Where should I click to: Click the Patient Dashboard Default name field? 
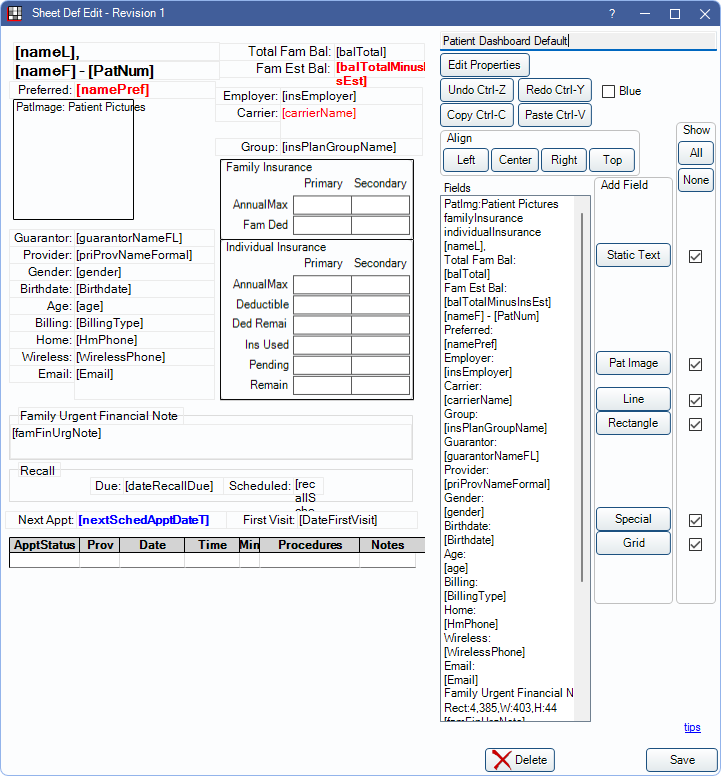pyautogui.click(x=577, y=41)
